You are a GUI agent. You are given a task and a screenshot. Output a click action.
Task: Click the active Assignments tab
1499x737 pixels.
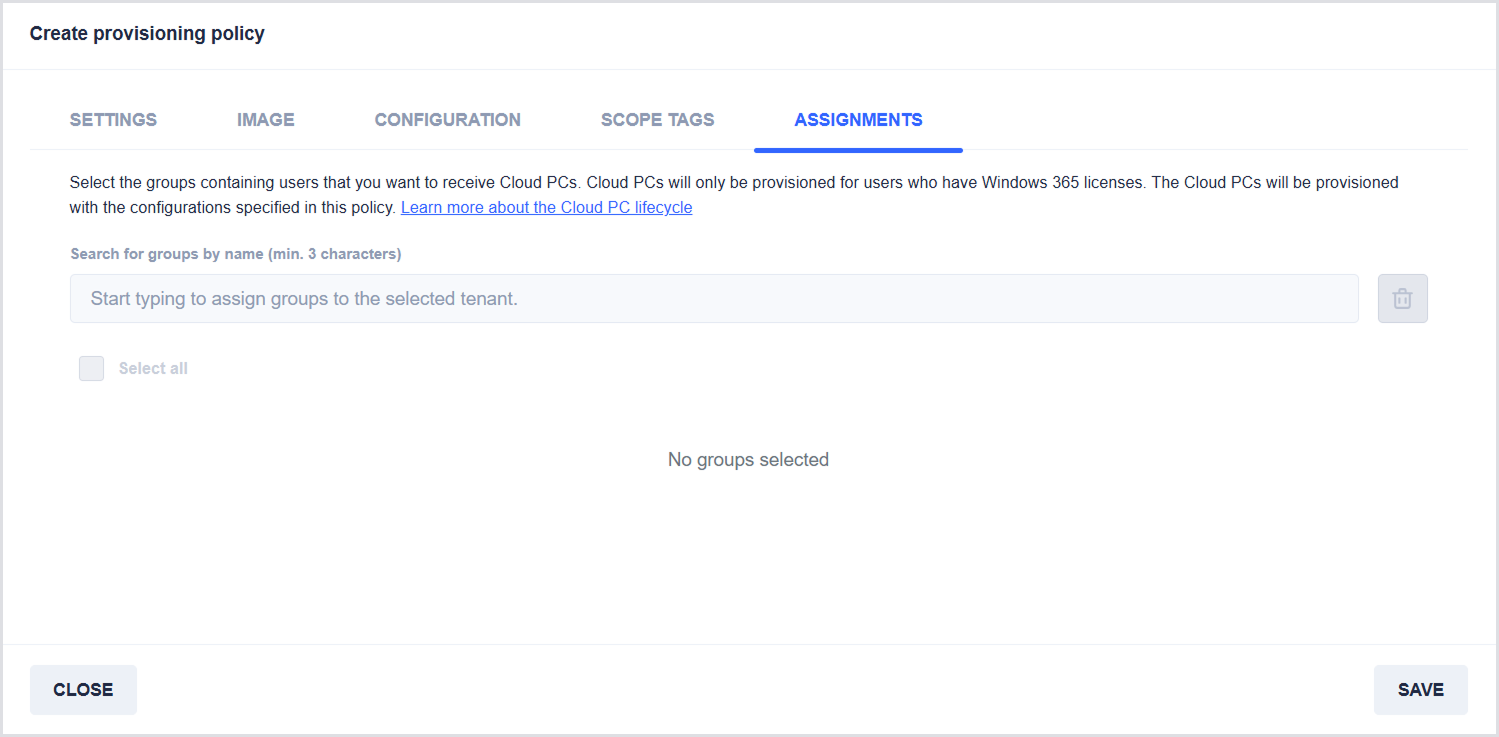858,120
